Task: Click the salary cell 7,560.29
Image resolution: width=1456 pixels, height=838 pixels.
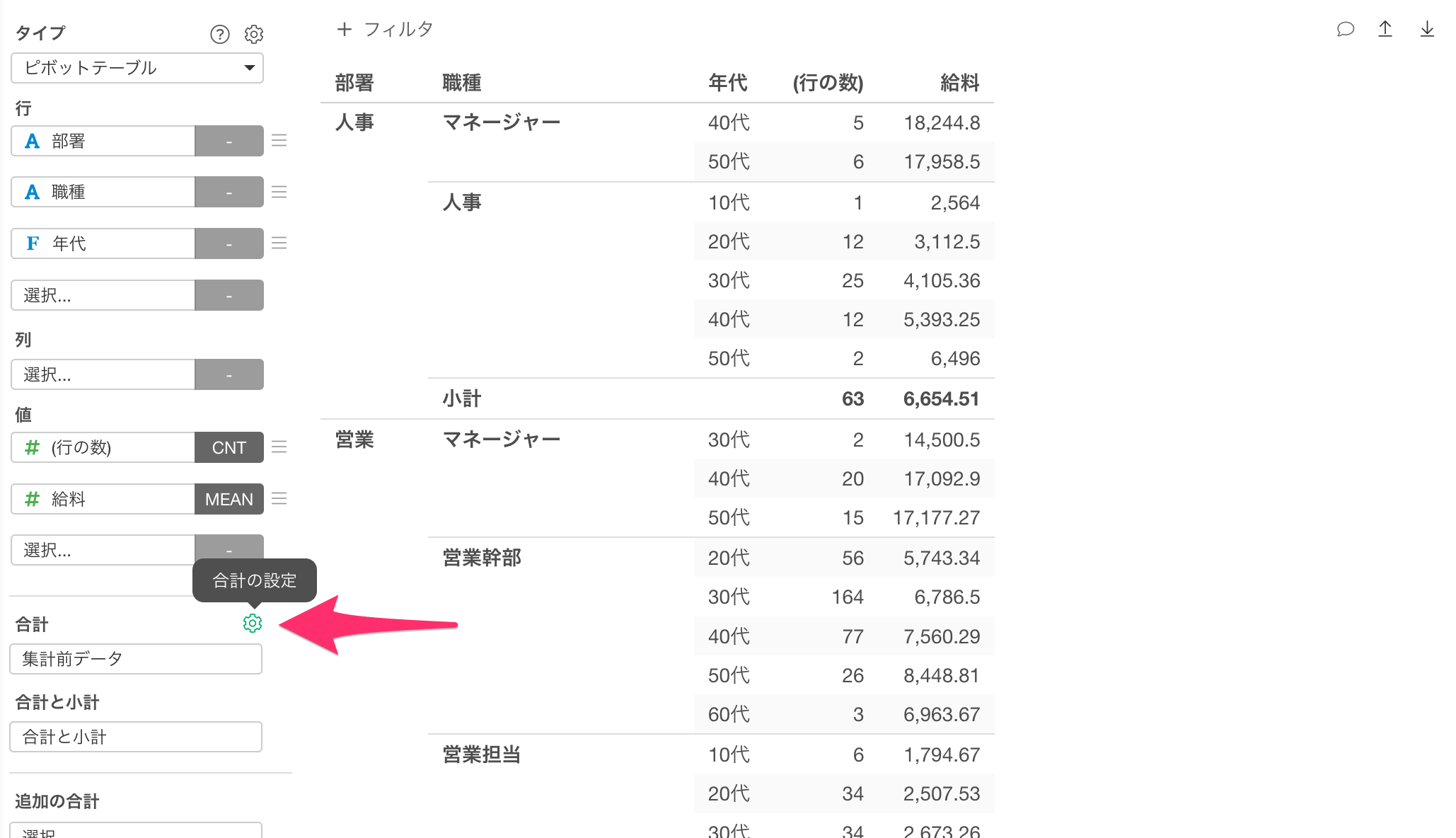Action: pos(942,636)
